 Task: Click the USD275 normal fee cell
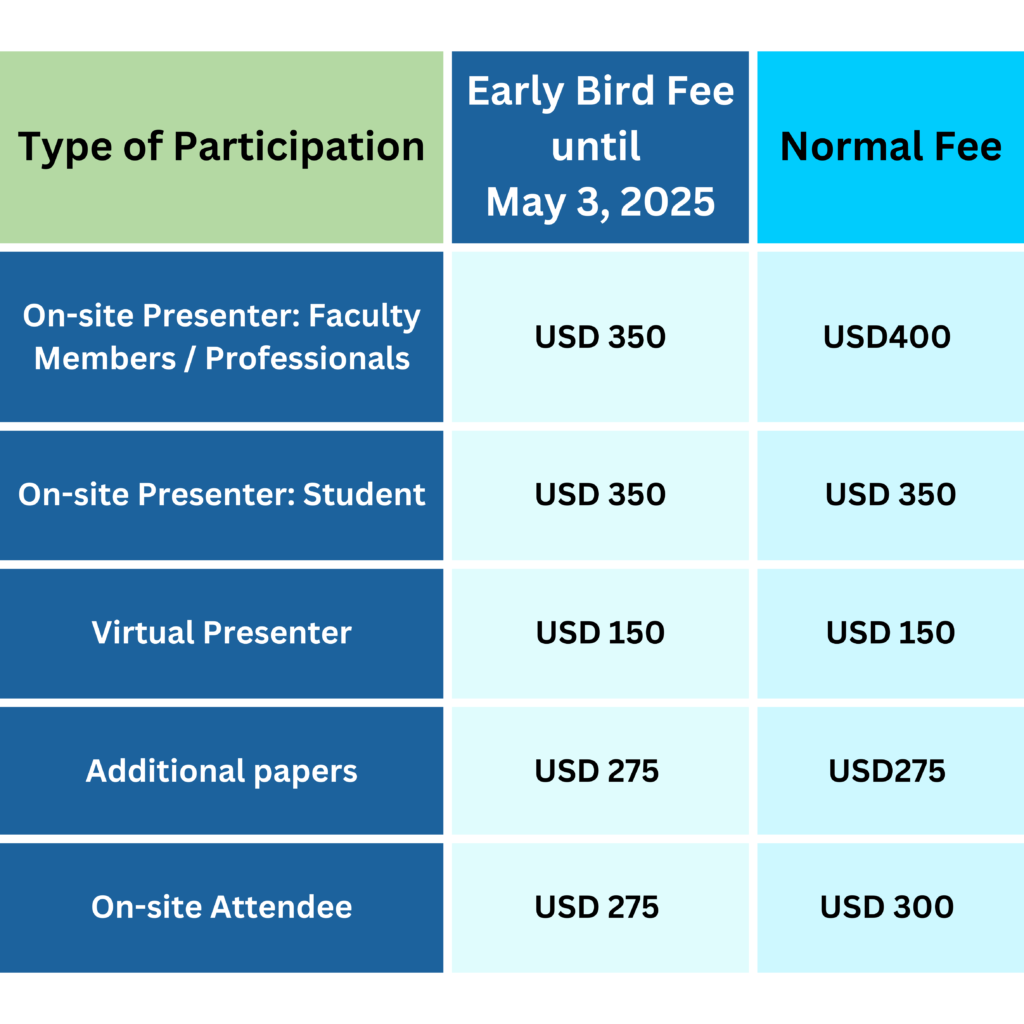point(891,771)
